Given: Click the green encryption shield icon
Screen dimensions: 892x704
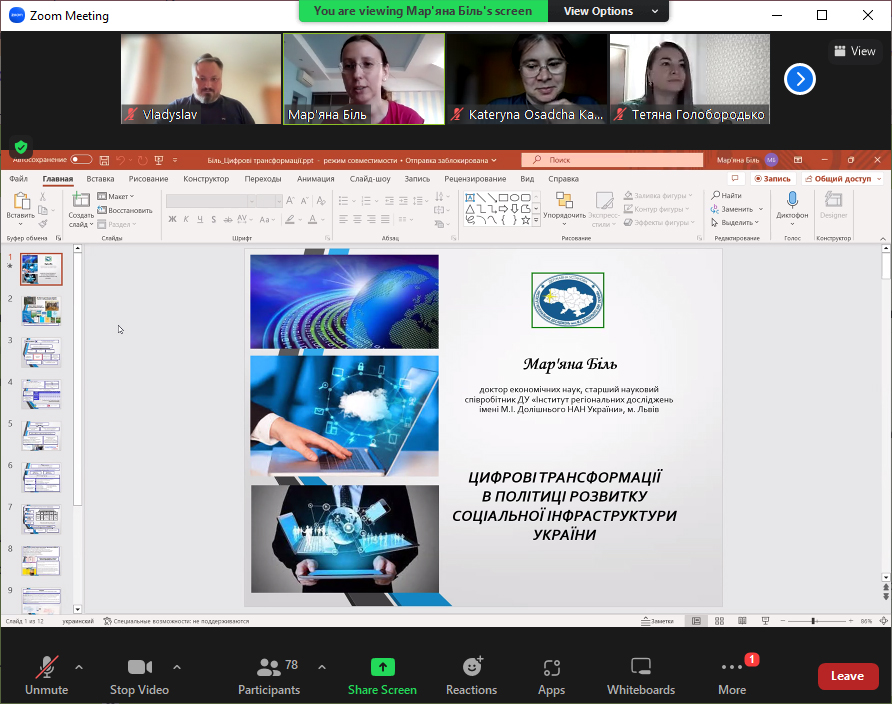Looking at the screenshot, I should click(x=21, y=147).
